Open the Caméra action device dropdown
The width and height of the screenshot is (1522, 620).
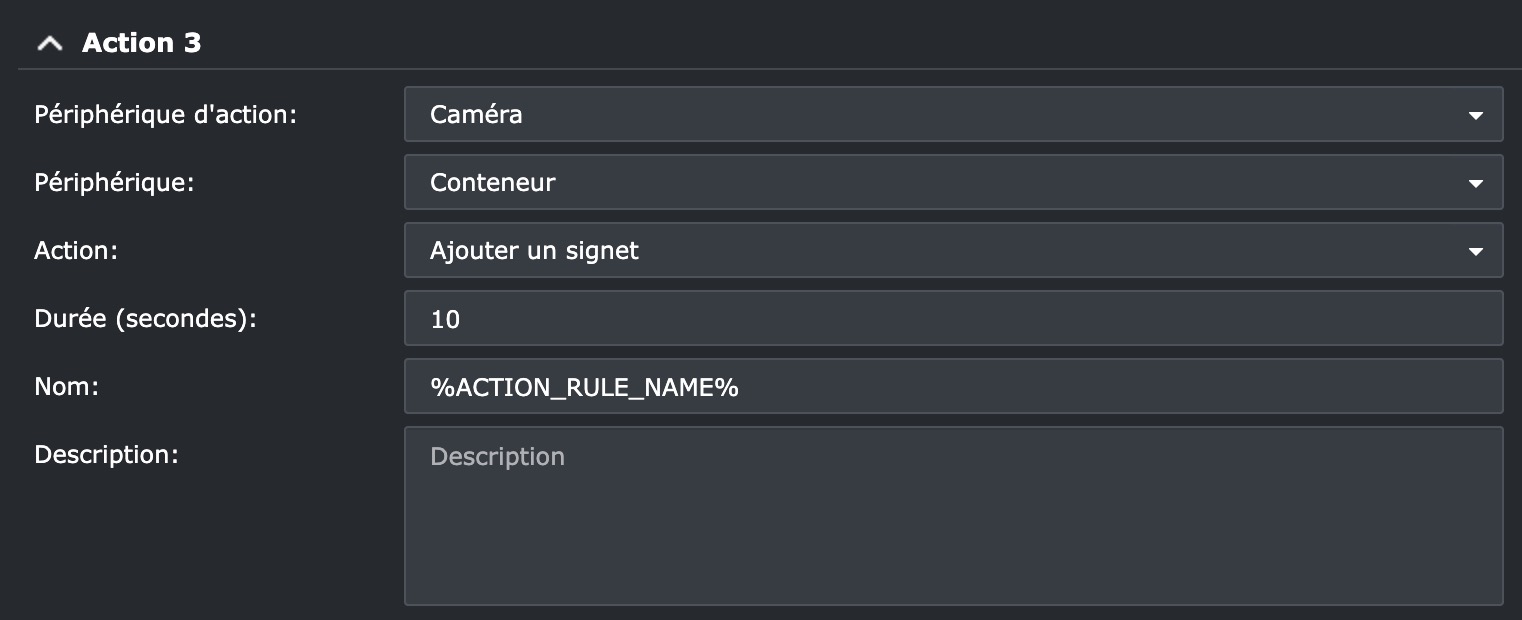(940, 114)
